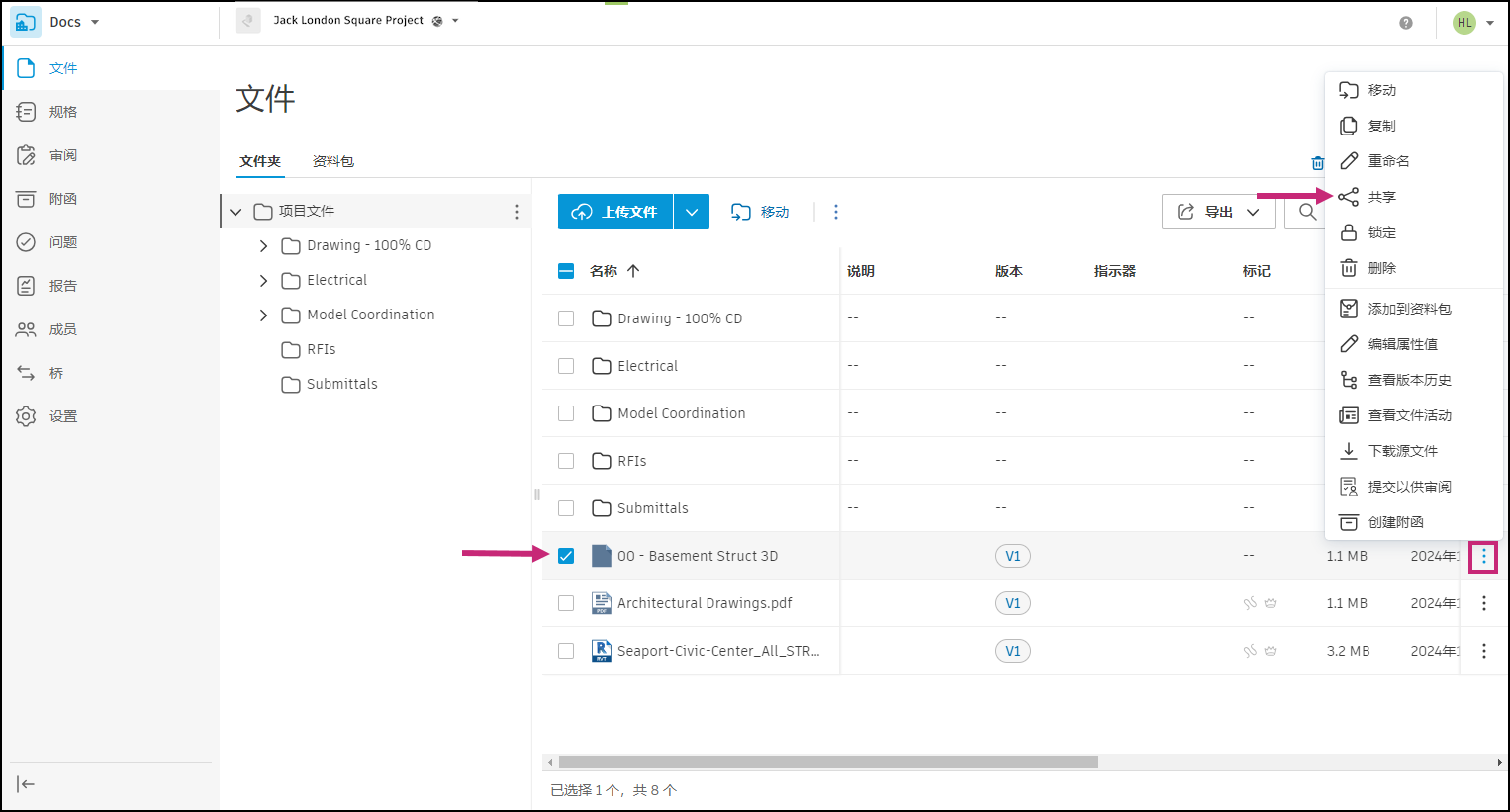This screenshot has height=812, width=1510.
Task: Open more options for Architectural Drawings.pdf
Action: [1483, 603]
